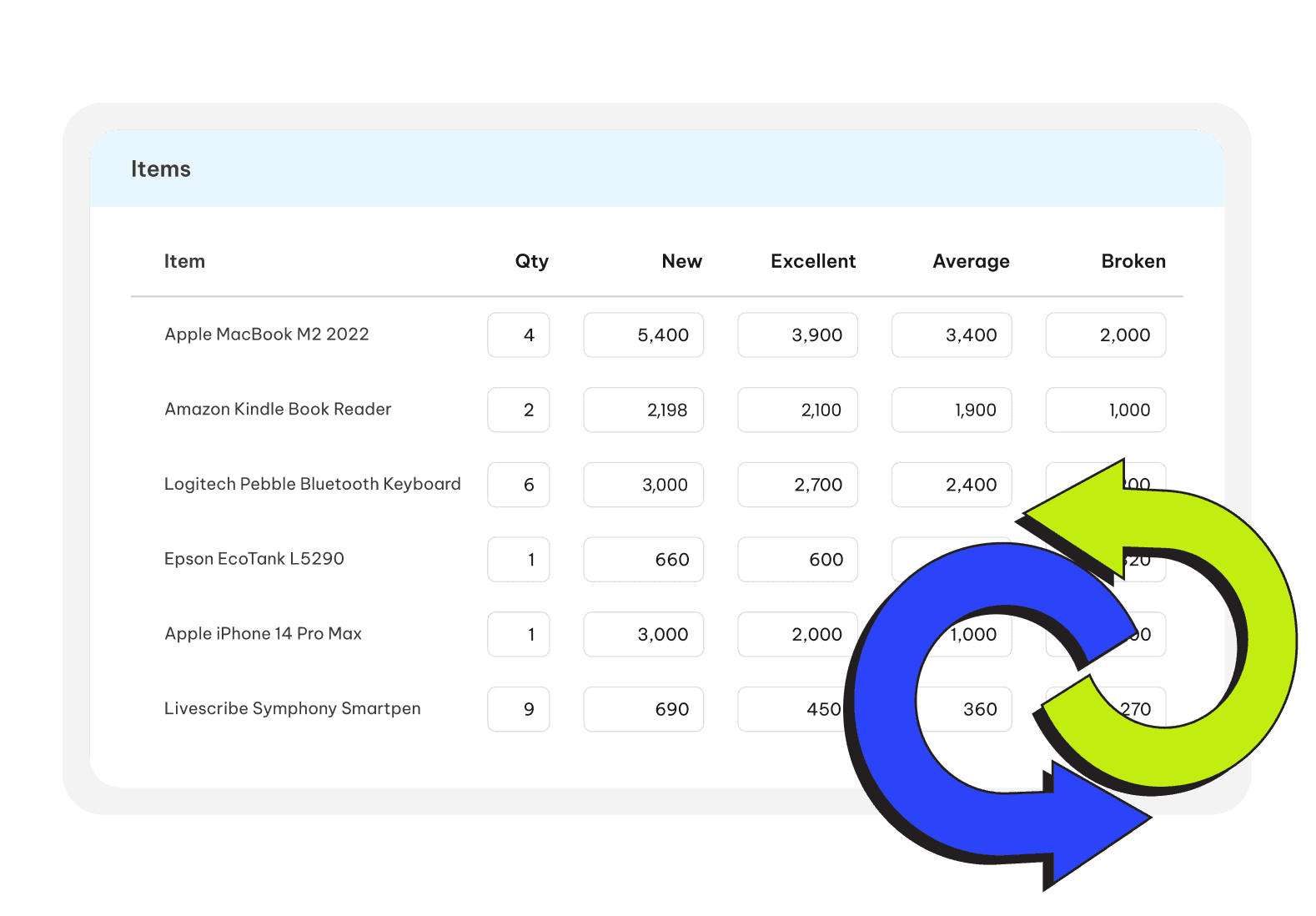
Task: Select the Excellent price 3,900 field
Action: [x=797, y=335]
